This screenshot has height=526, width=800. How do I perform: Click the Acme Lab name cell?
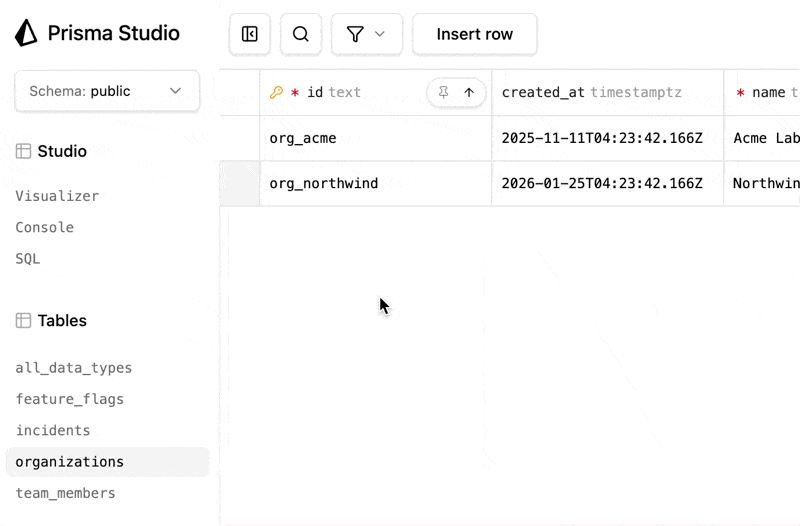point(762,138)
